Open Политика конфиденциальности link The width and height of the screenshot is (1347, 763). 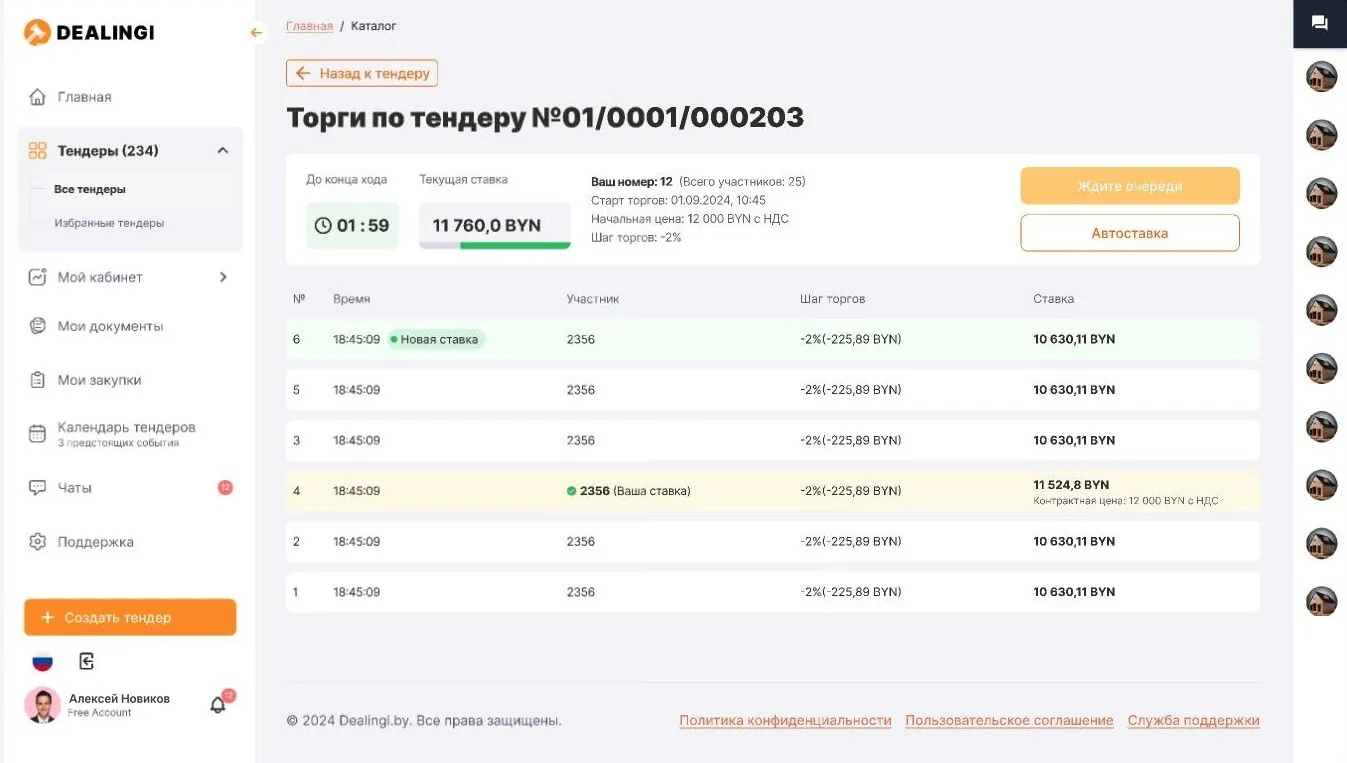click(x=785, y=721)
